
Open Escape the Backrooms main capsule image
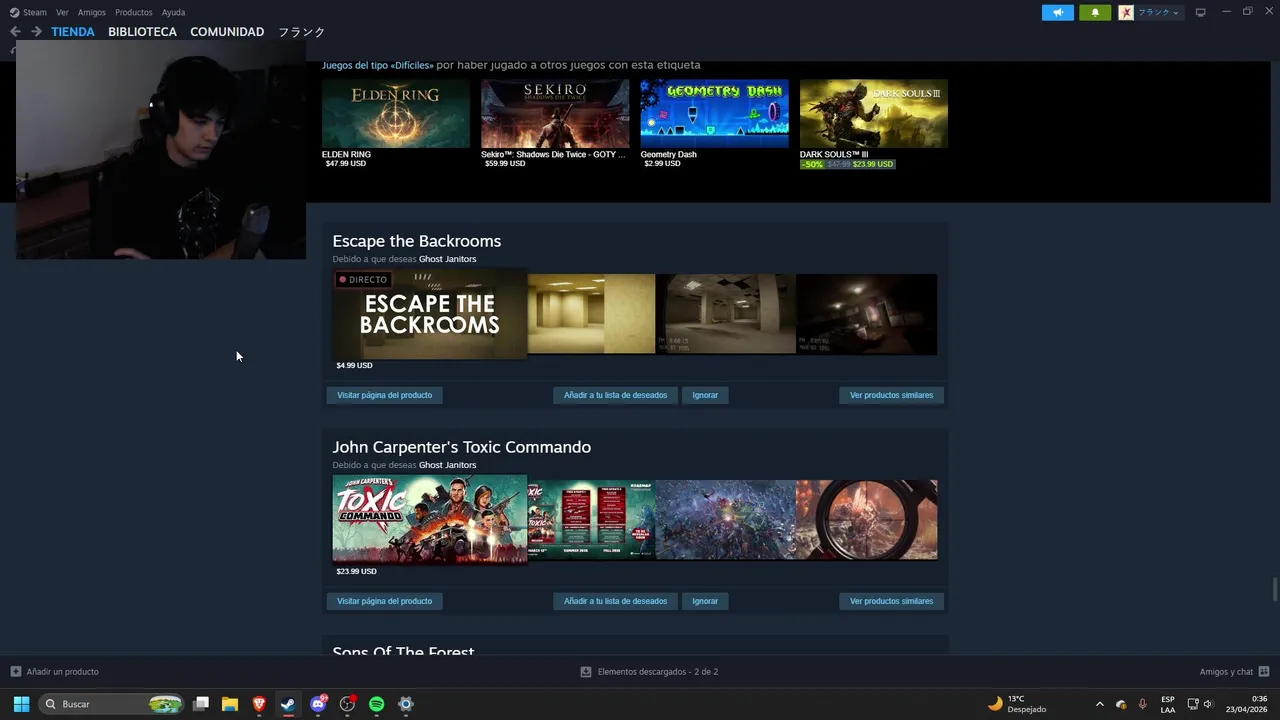tap(430, 314)
